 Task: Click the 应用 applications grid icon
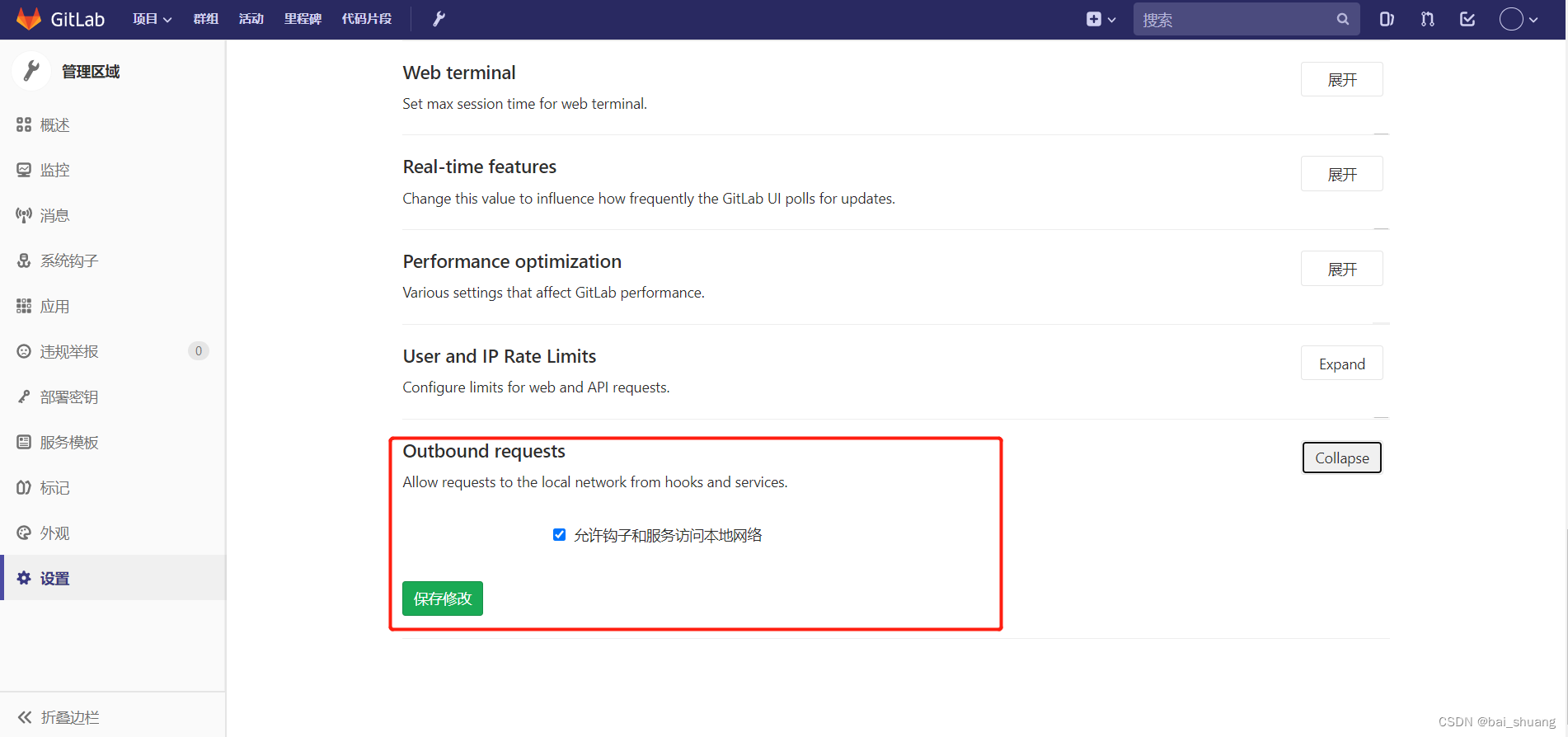click(x=24, y=306)
